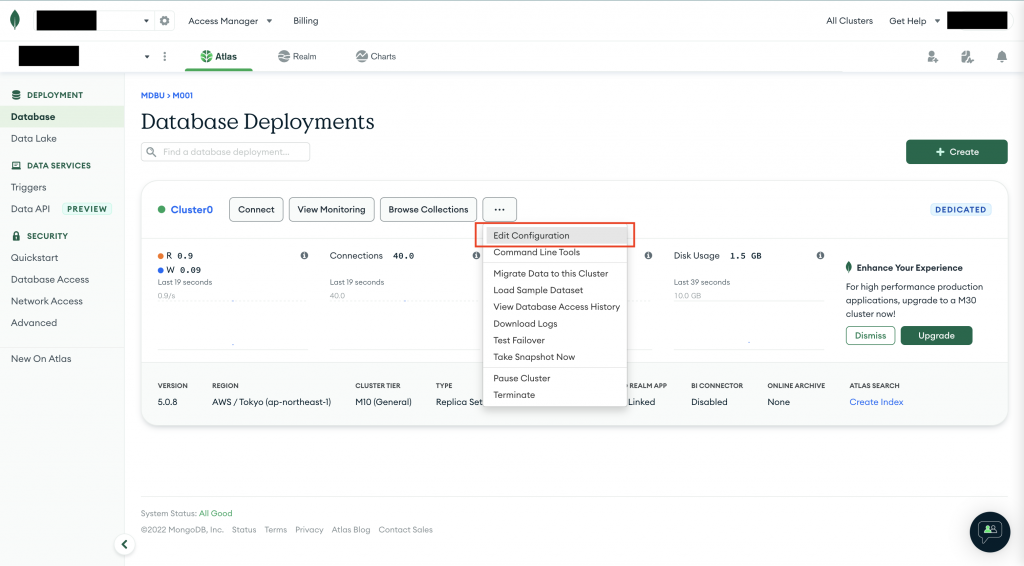Choose Load Sample Dataset
The image size is (1024, 566).
pyautogui.click(x=555, y=290)
